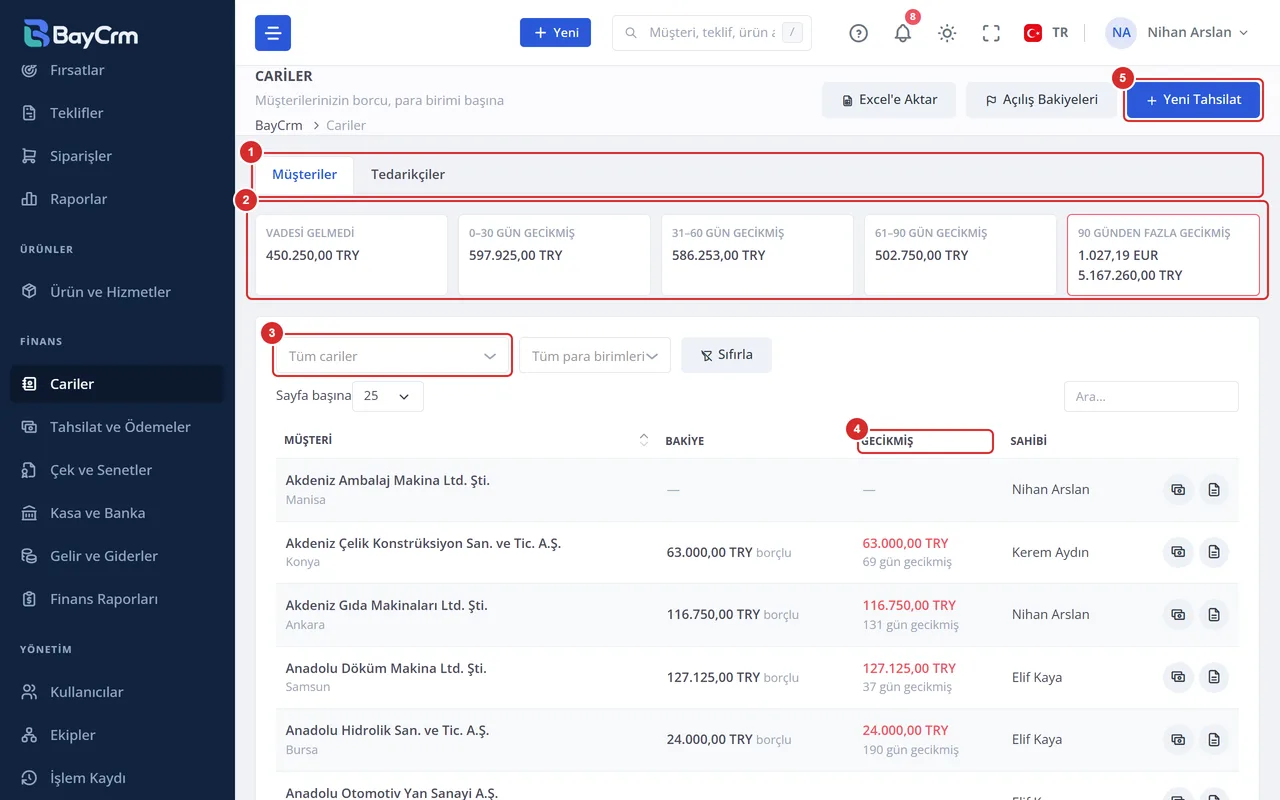Click the top 'Müşteri, teklif, ürün' search box
Viewport: 1280px width, 800px height.
click(711, 33)
